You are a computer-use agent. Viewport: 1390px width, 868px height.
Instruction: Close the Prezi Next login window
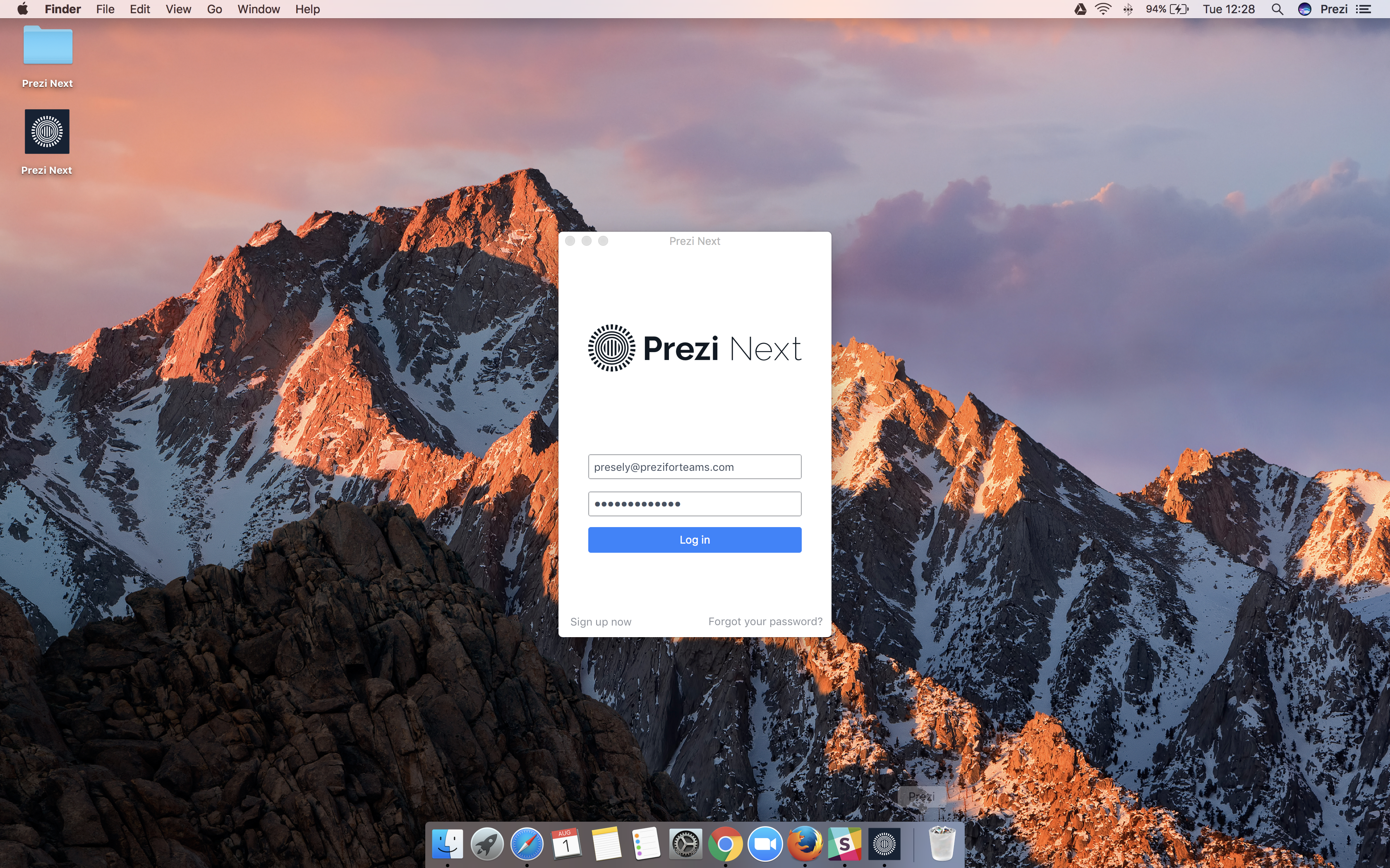(x=570, y=241)
